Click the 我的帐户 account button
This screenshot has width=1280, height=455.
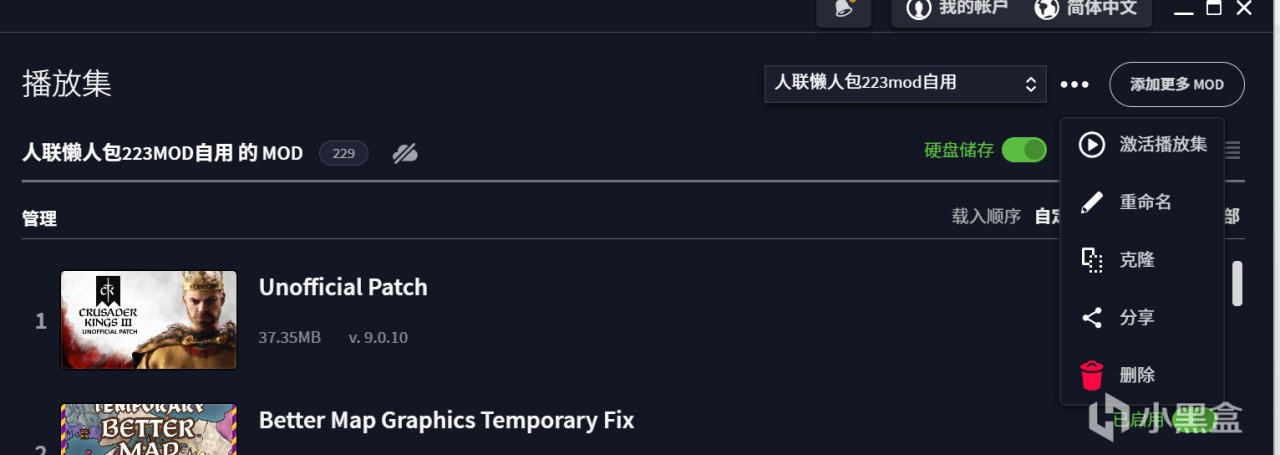pos(959,10)
